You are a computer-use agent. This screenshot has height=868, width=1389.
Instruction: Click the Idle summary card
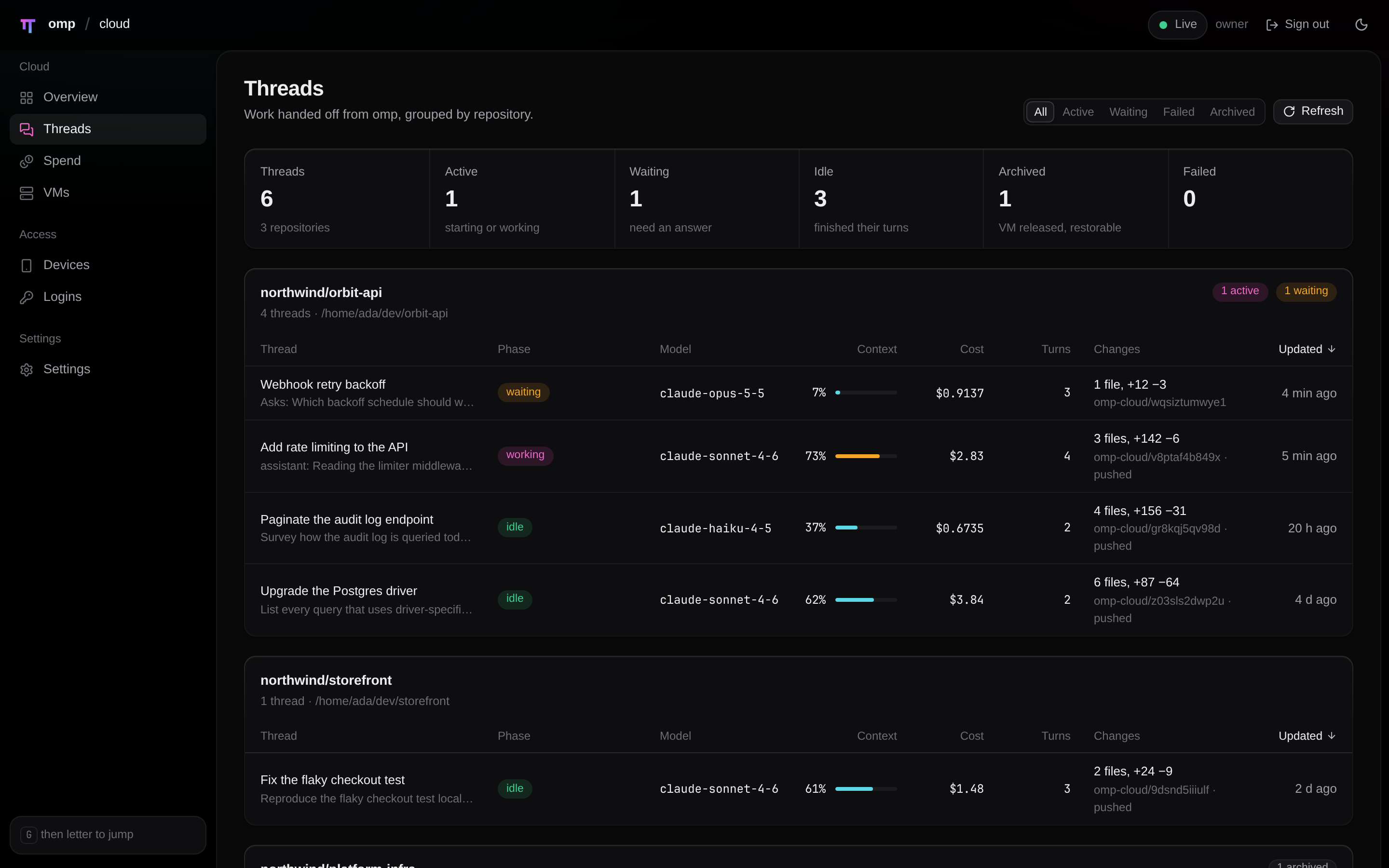[x=891, y=199]
